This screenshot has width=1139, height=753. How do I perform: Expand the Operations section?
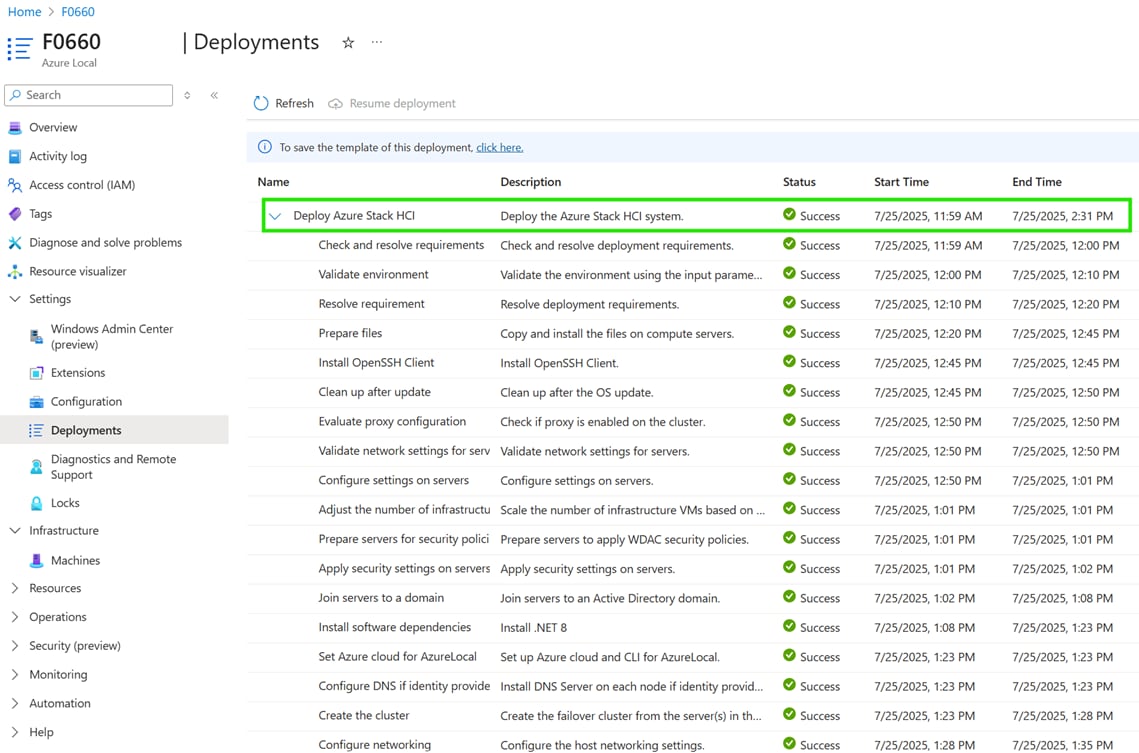(x=15, y=617)
